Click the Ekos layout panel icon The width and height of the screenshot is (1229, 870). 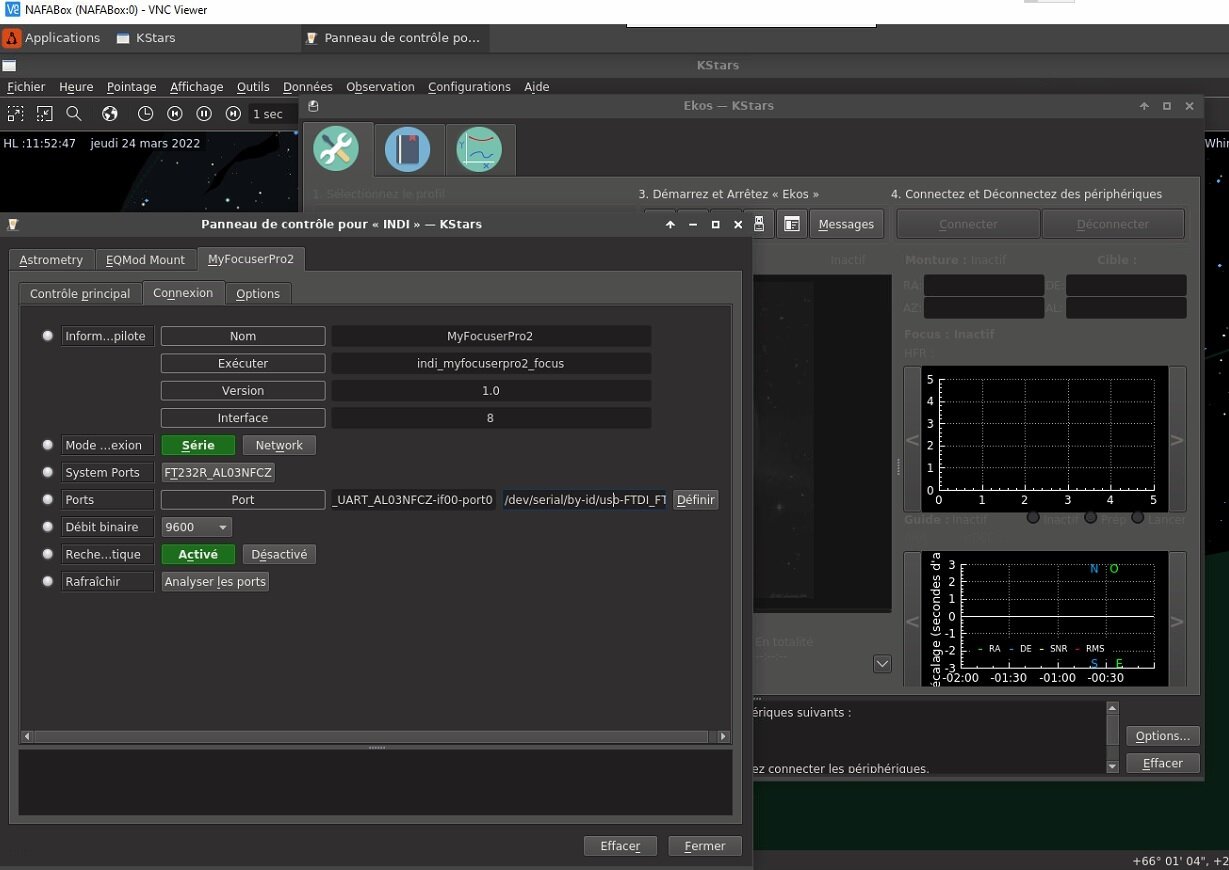coord(791,224)
